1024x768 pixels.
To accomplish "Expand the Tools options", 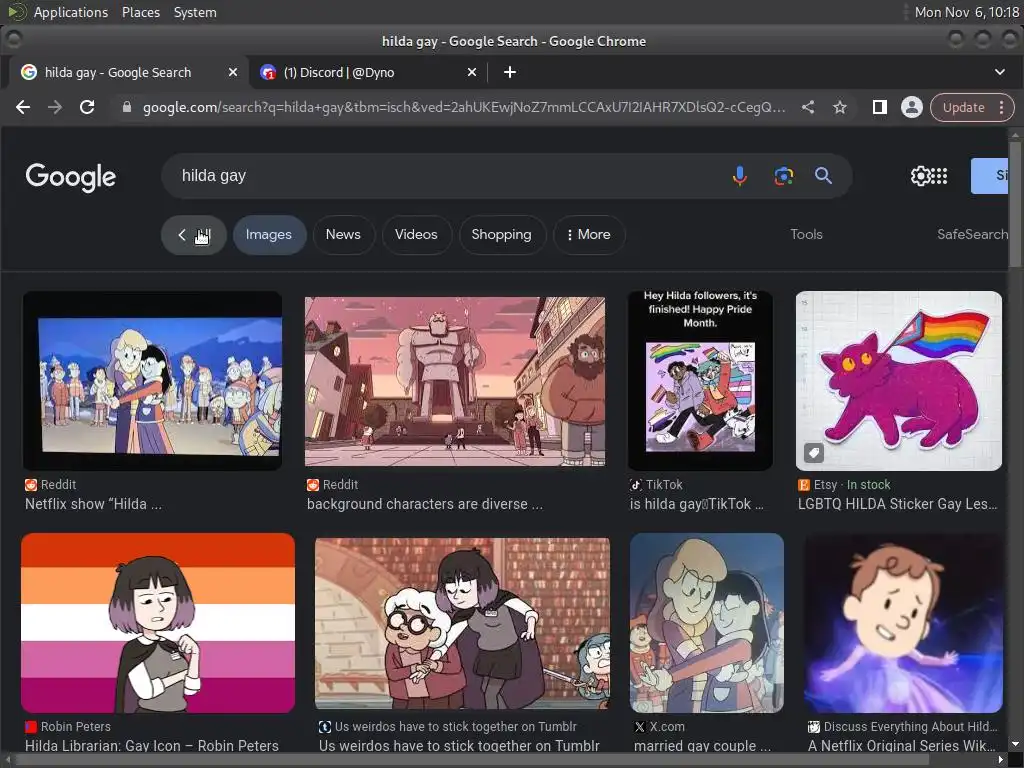I will point(806,234).
